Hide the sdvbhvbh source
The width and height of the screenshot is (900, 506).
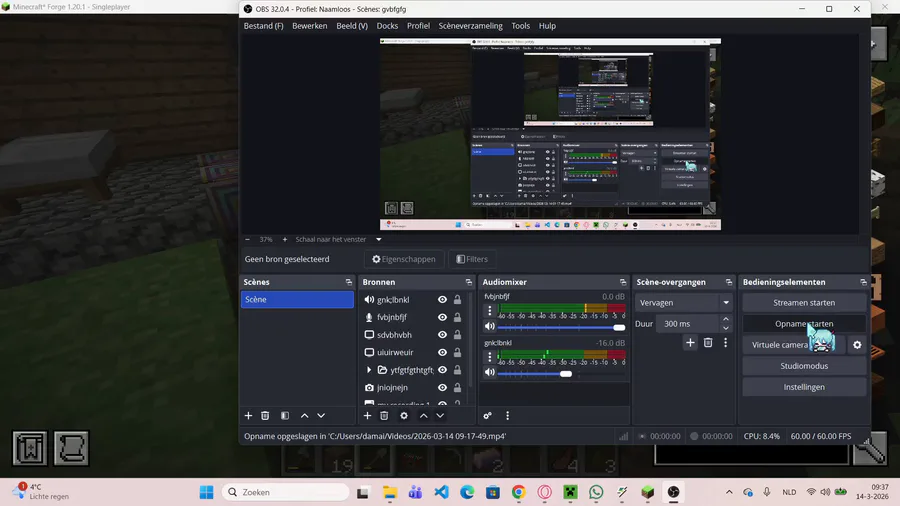click(442, 334)
